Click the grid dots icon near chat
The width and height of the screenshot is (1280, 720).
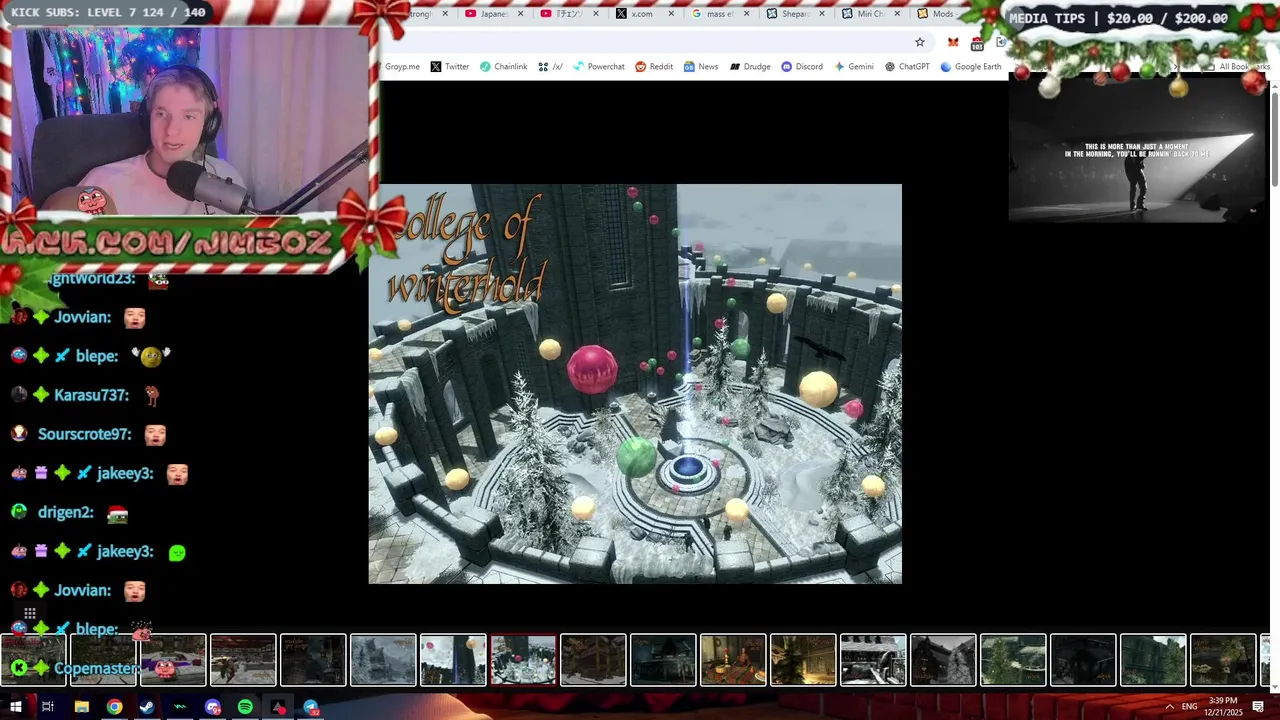pyautogui.click(x=30, y=613)
